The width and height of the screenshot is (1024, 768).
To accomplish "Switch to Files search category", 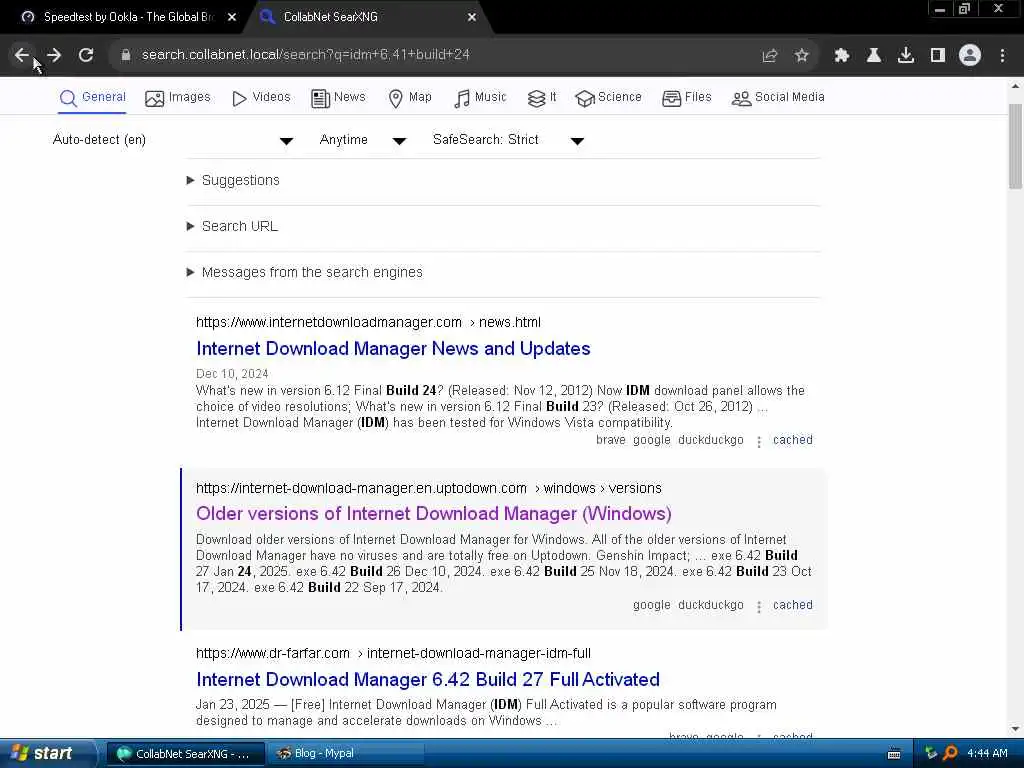I will pos(687,97).
